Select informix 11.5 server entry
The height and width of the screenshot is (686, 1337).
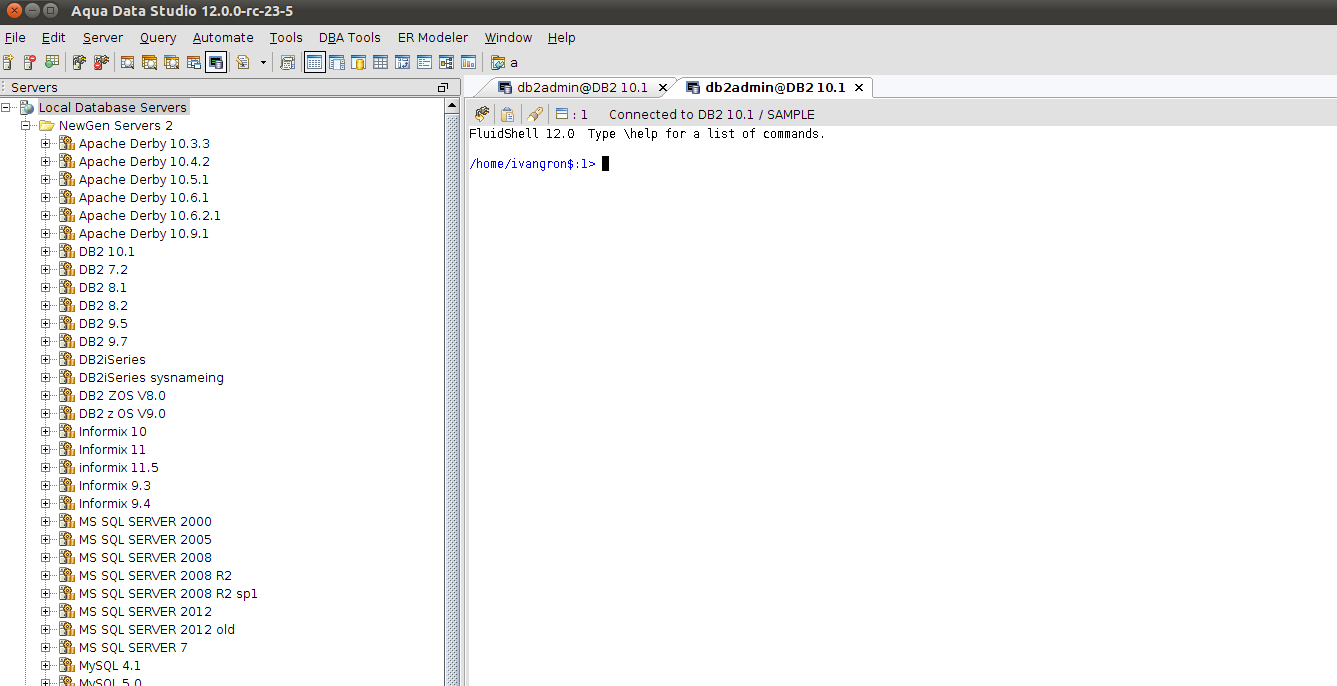pos(118,467)
